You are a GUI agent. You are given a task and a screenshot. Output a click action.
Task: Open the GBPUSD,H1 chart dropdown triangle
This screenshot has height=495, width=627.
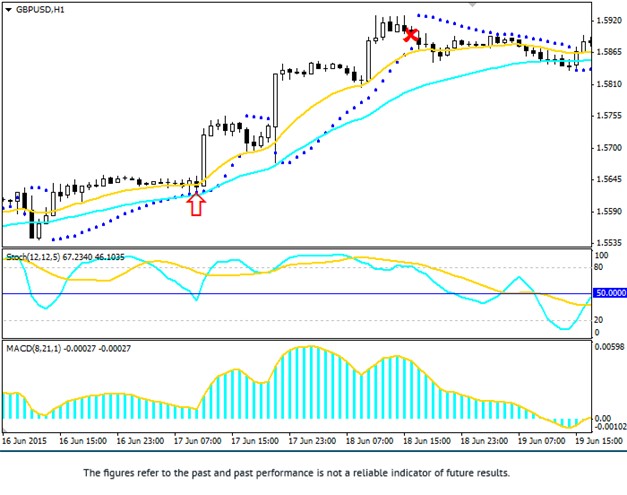tap(8, 10)
